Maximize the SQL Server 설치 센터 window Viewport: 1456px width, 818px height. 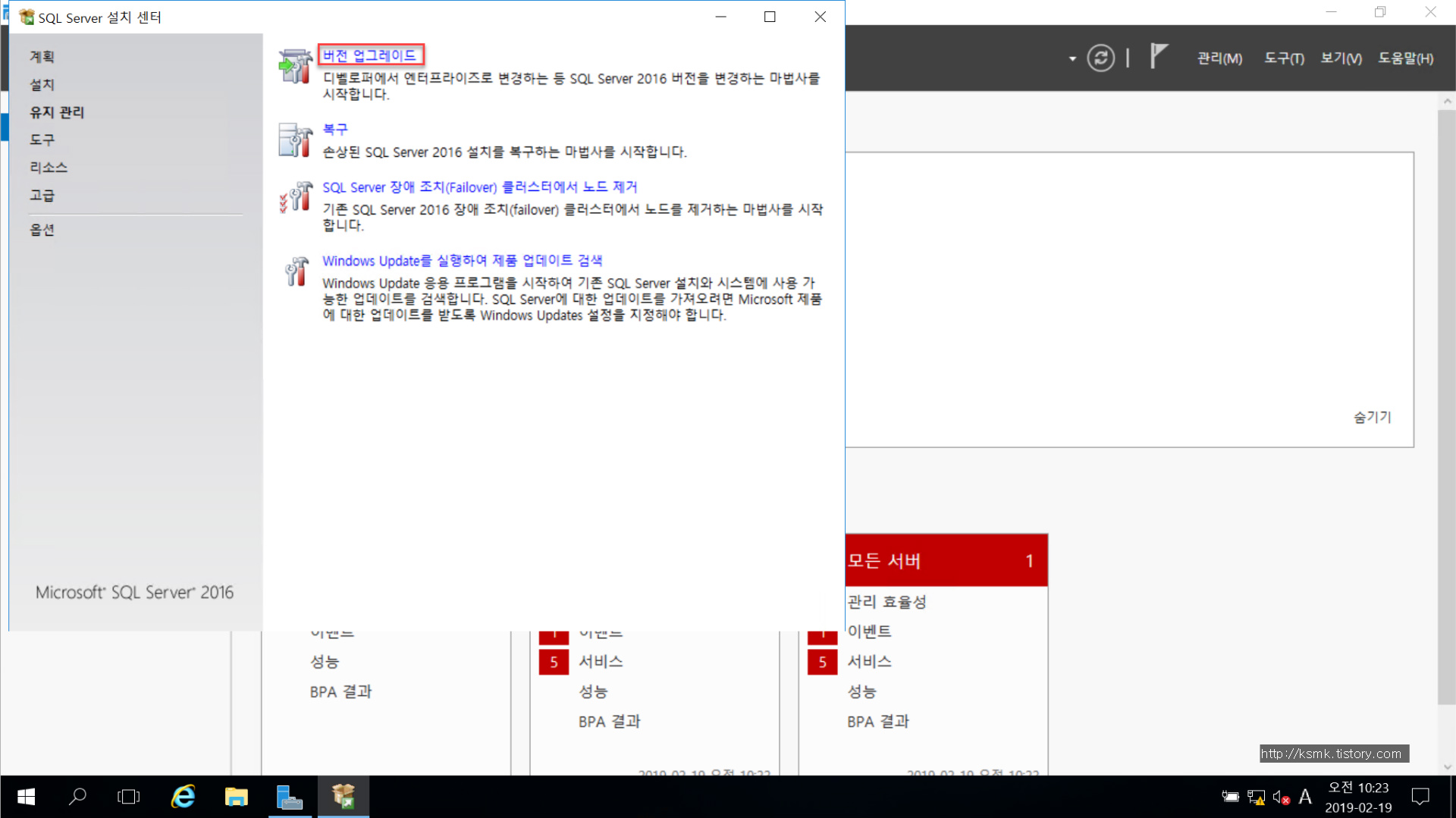click(x=770, y=17)
